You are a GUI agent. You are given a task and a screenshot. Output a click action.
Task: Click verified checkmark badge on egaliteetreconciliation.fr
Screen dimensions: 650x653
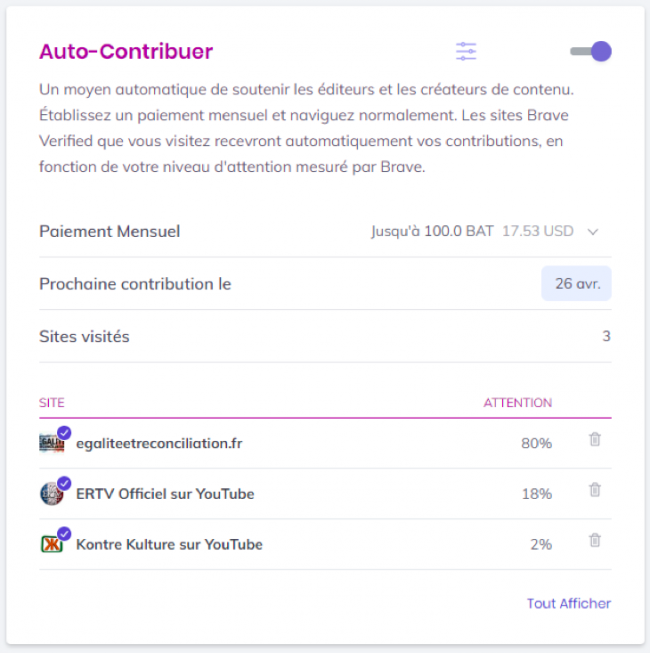64,432
